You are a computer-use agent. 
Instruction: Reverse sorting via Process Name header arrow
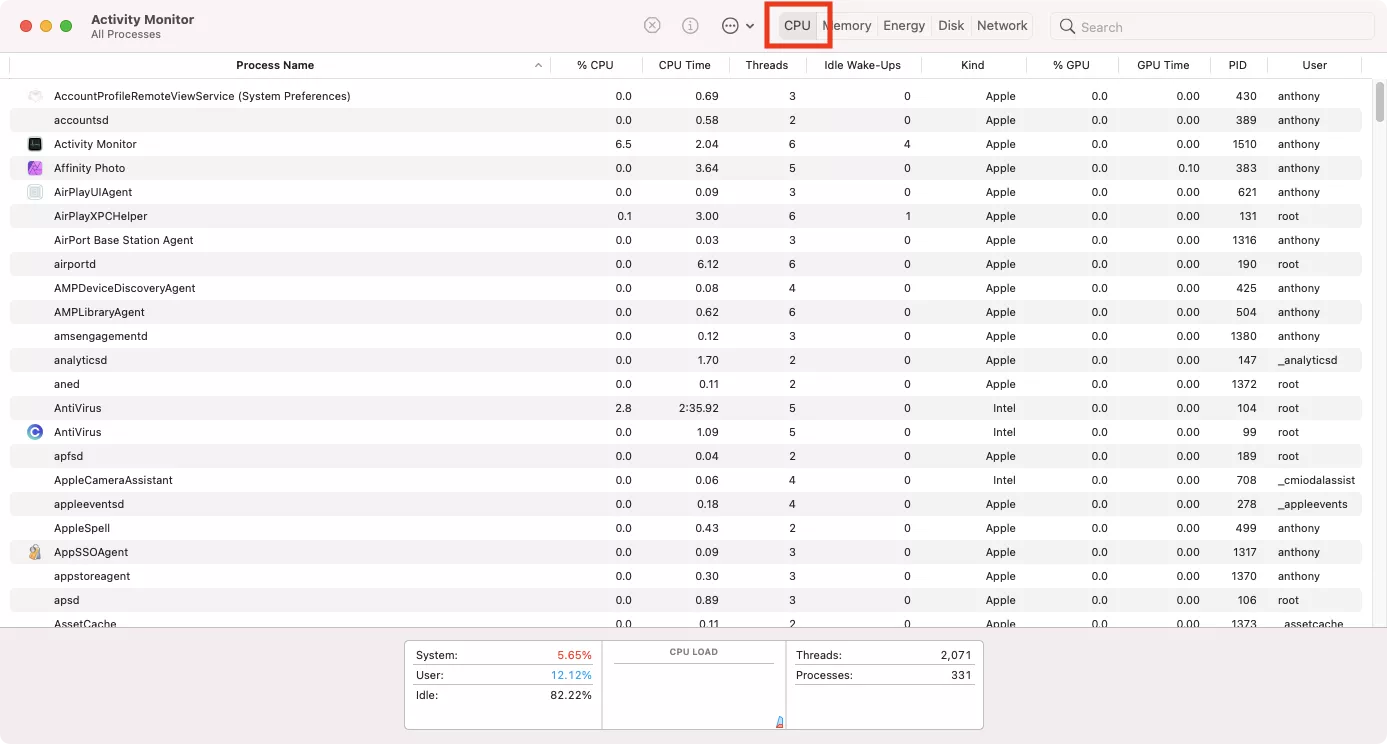point(537,64)
